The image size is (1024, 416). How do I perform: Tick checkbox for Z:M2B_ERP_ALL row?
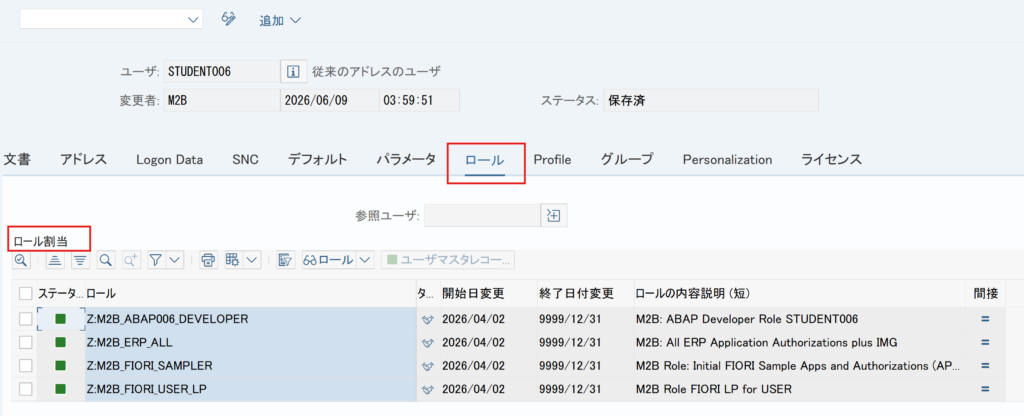coord(25,342)
